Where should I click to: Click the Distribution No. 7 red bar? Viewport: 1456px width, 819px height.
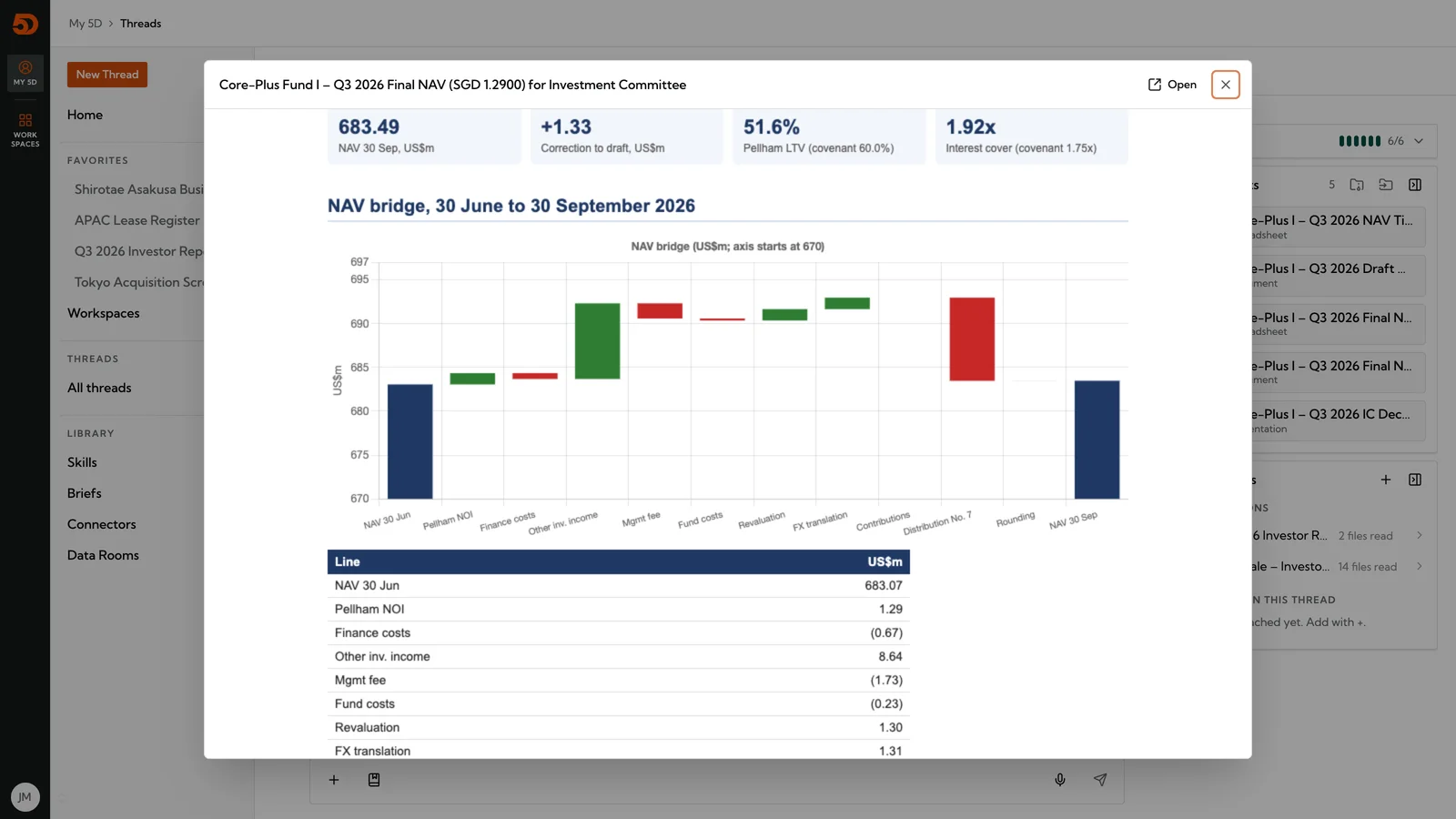(x=972, y=339)
